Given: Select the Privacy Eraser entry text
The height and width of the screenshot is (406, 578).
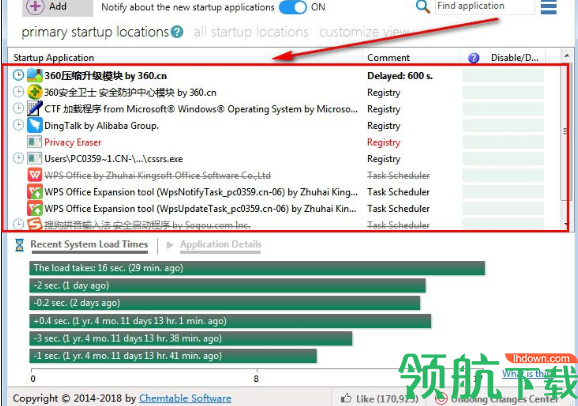Looking at the screenshot, I should [73, 142].
